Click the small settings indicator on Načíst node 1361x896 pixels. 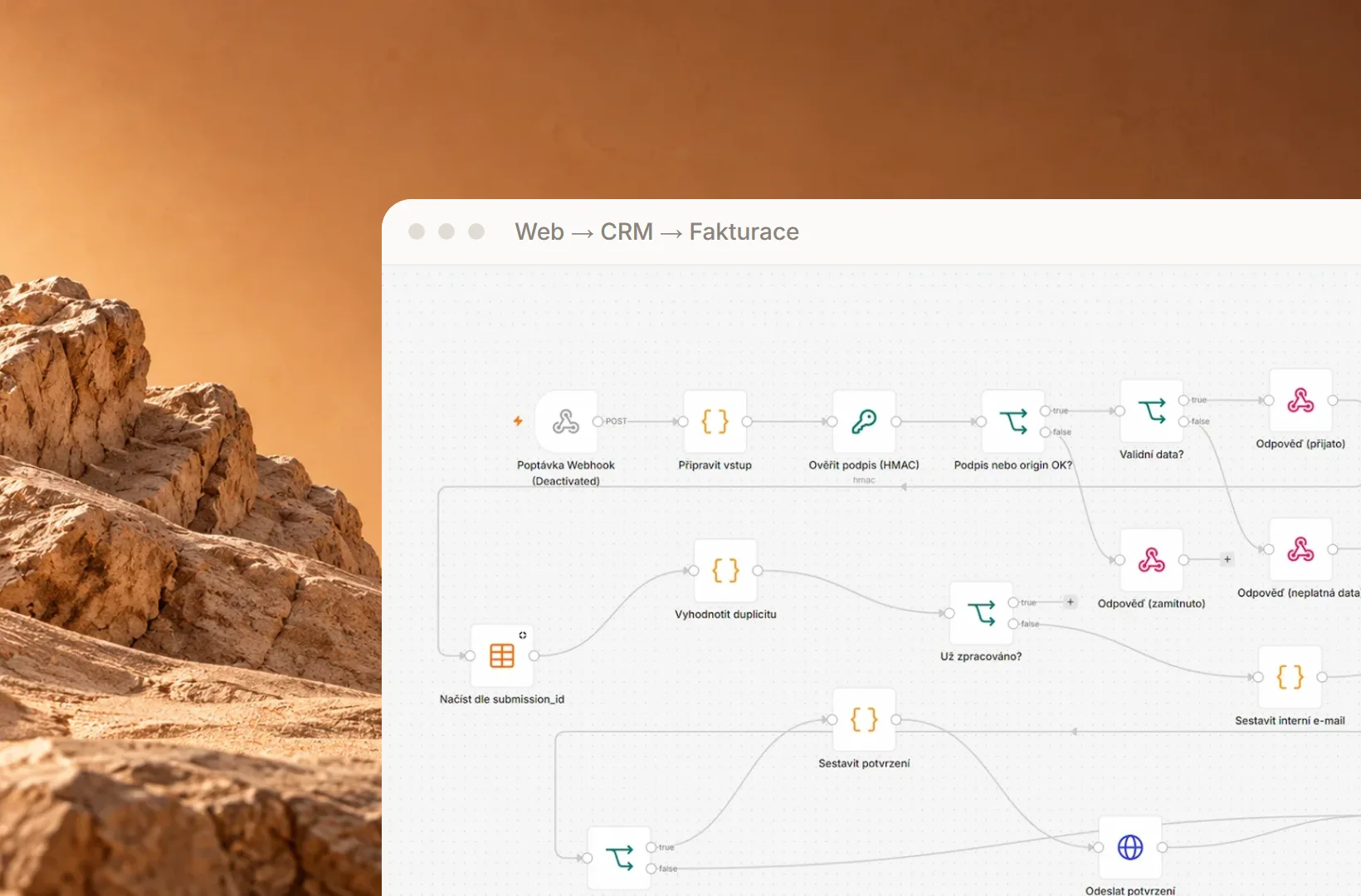(x=523, y=635)
